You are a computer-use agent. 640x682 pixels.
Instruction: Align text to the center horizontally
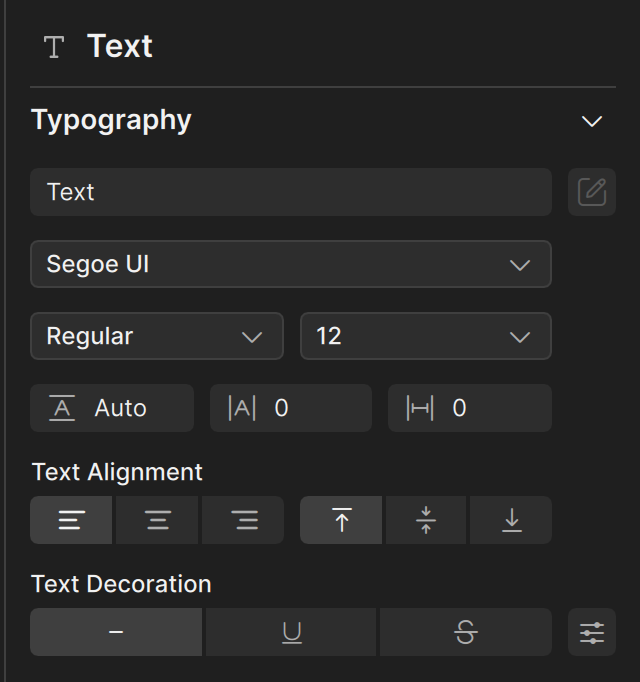pyautogui.click(x=157, y=520)
